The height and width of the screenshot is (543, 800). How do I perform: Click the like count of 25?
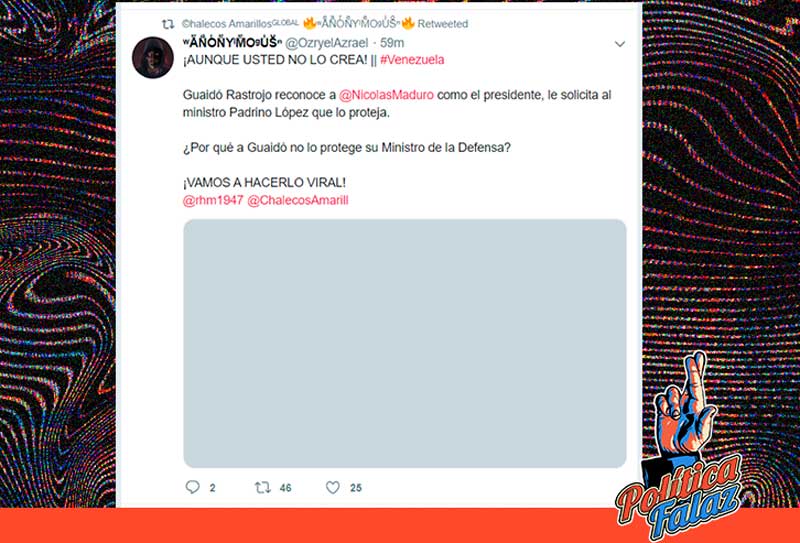356,488
